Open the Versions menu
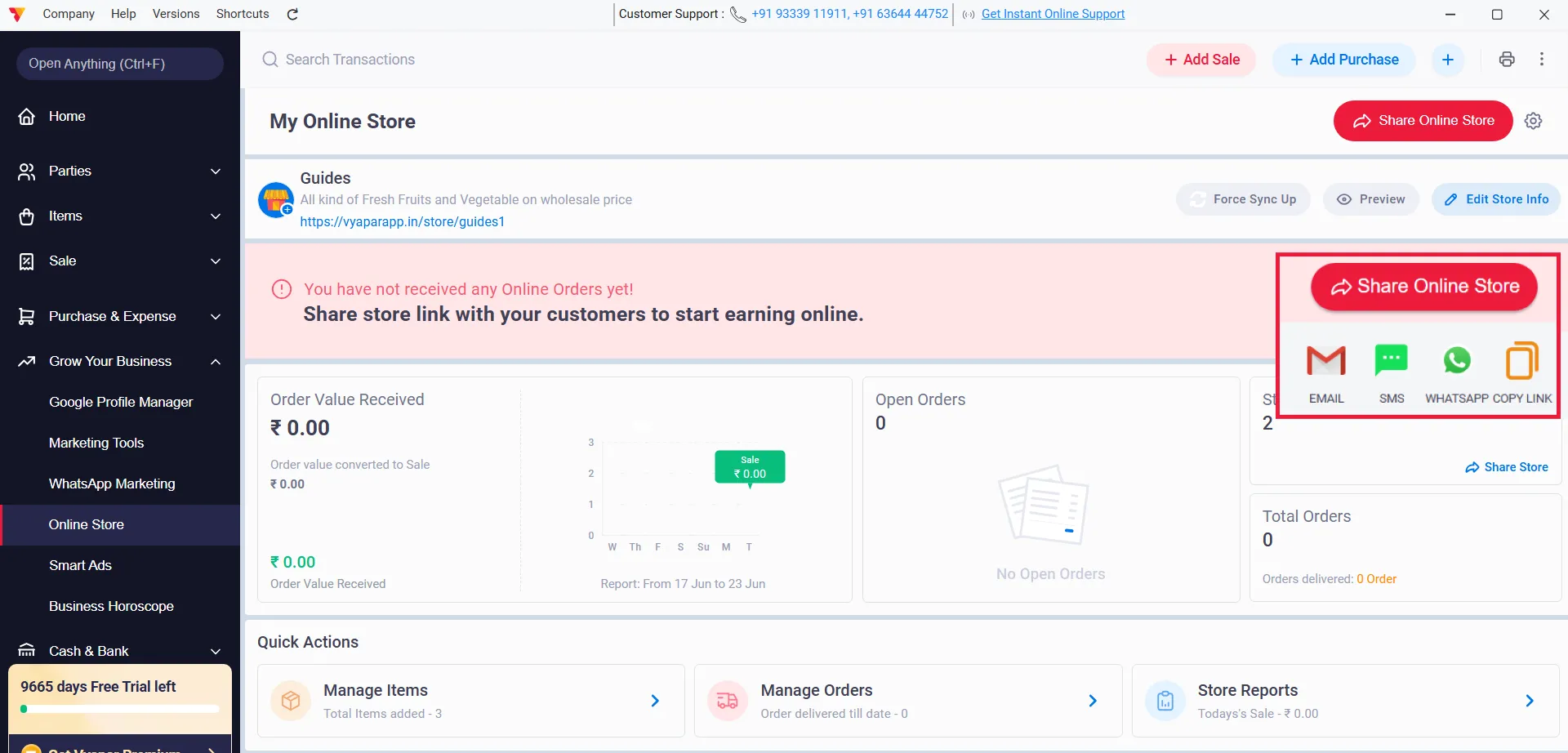1568x753 pixels. pos(176,14)
